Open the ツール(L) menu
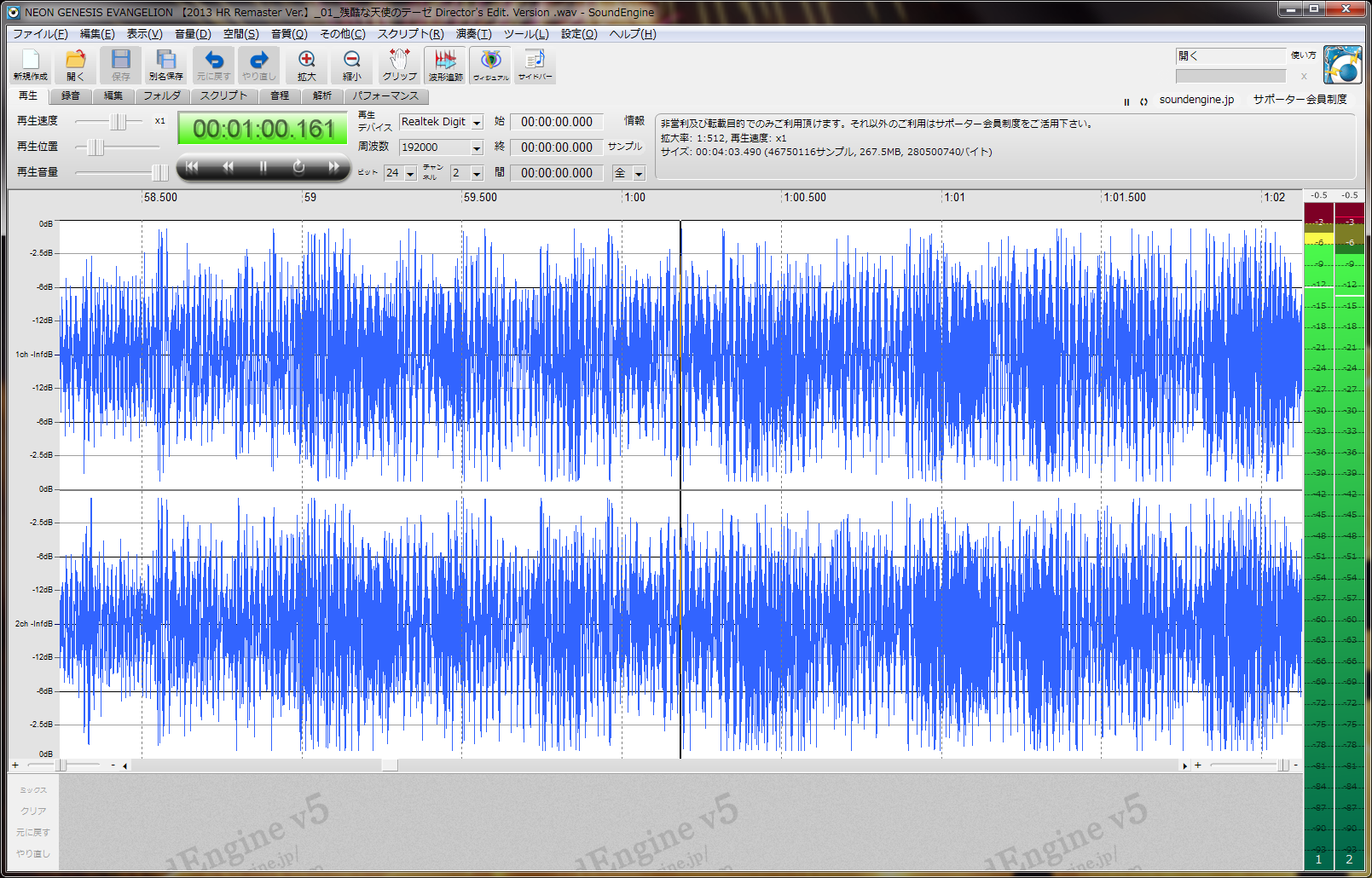 [x=525, y=34]
